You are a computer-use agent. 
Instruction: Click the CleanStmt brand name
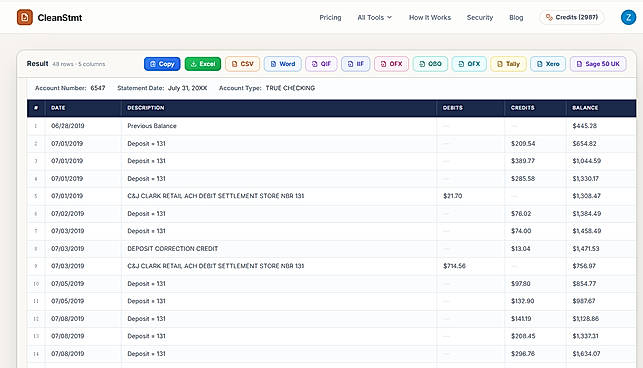click(x=60, y=18)
